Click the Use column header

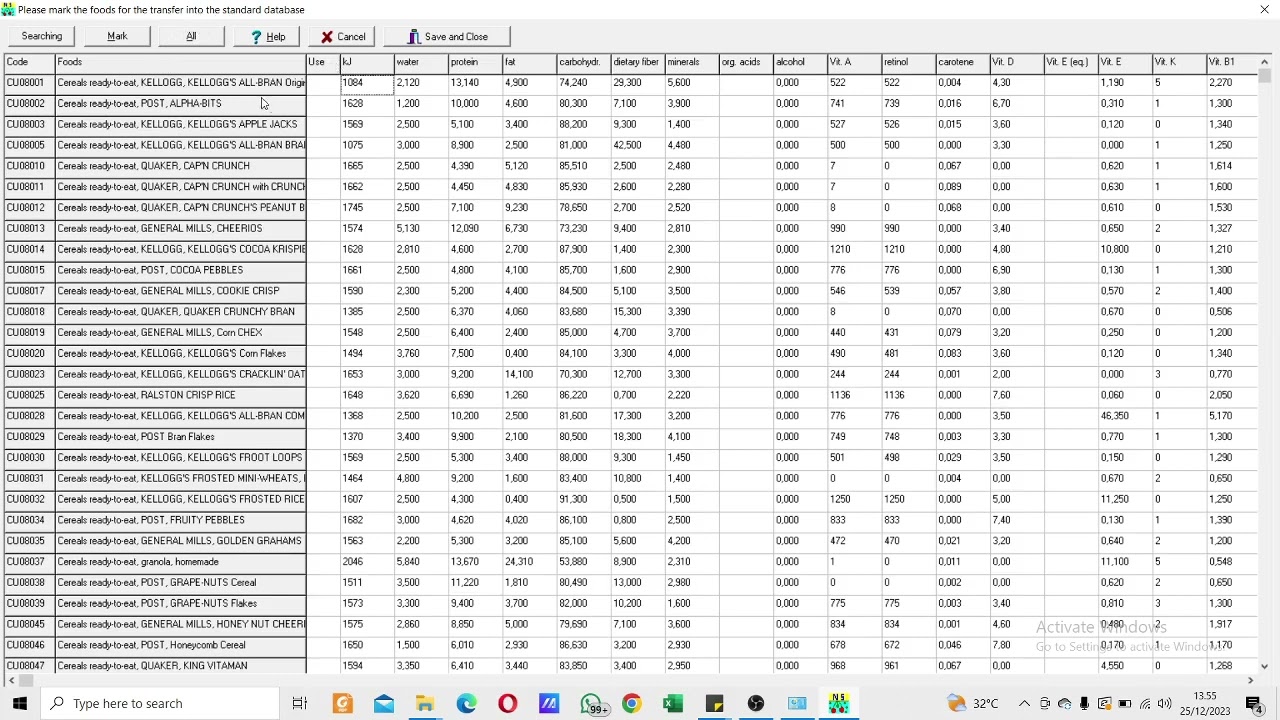[x=322, y=62]
